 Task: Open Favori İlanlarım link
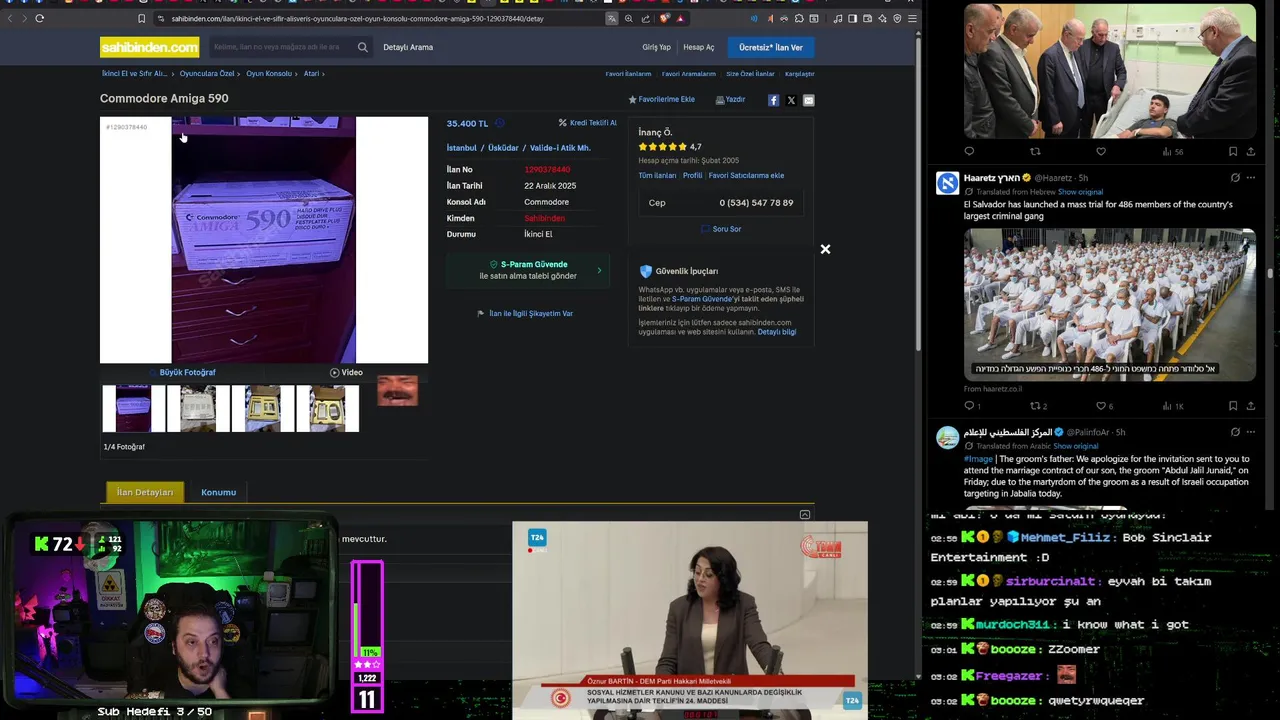(x=628, y=74)
